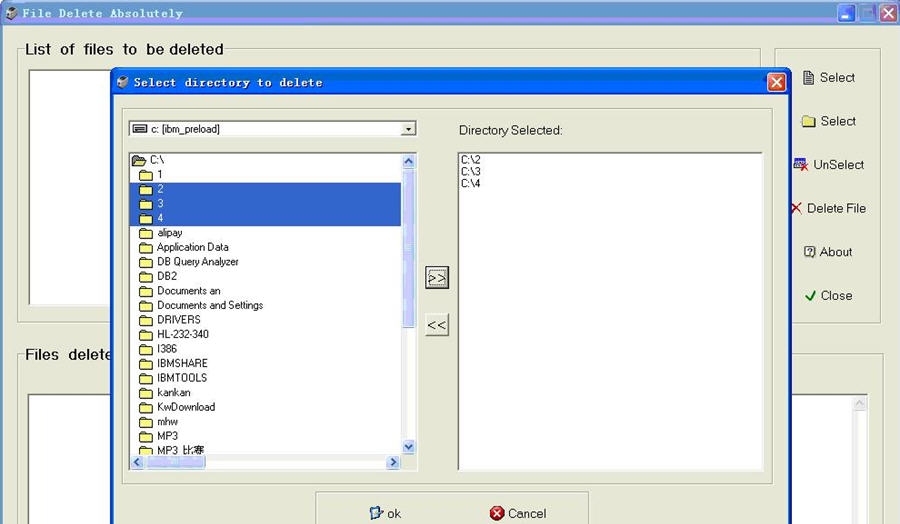Viewport: 900px width, 524px height.
Task: Click the folder tree scroll-up arrow
Action: point(408,161)
